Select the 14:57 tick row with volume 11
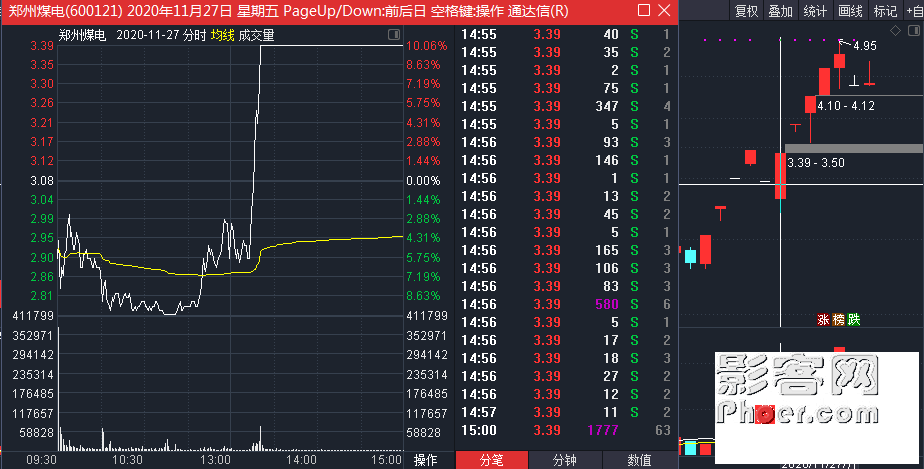Image resolution: width=924 pixels, height=469 pixels. [x=566, y=412]
